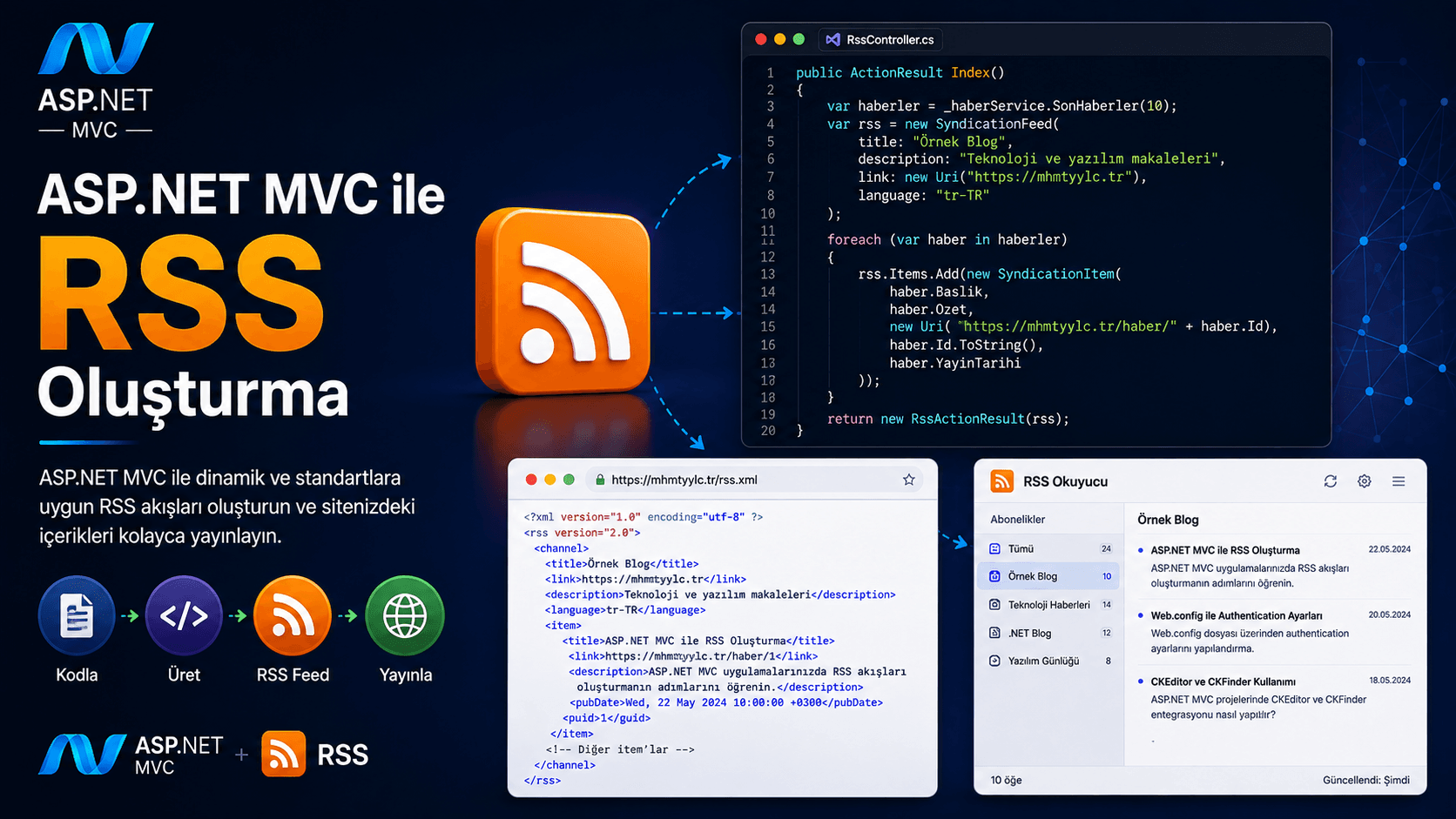Viewport: 1456px width, 819px height.
Task: Open RSS Okuyucu settings gear
Action: (x=1365, y=481)
